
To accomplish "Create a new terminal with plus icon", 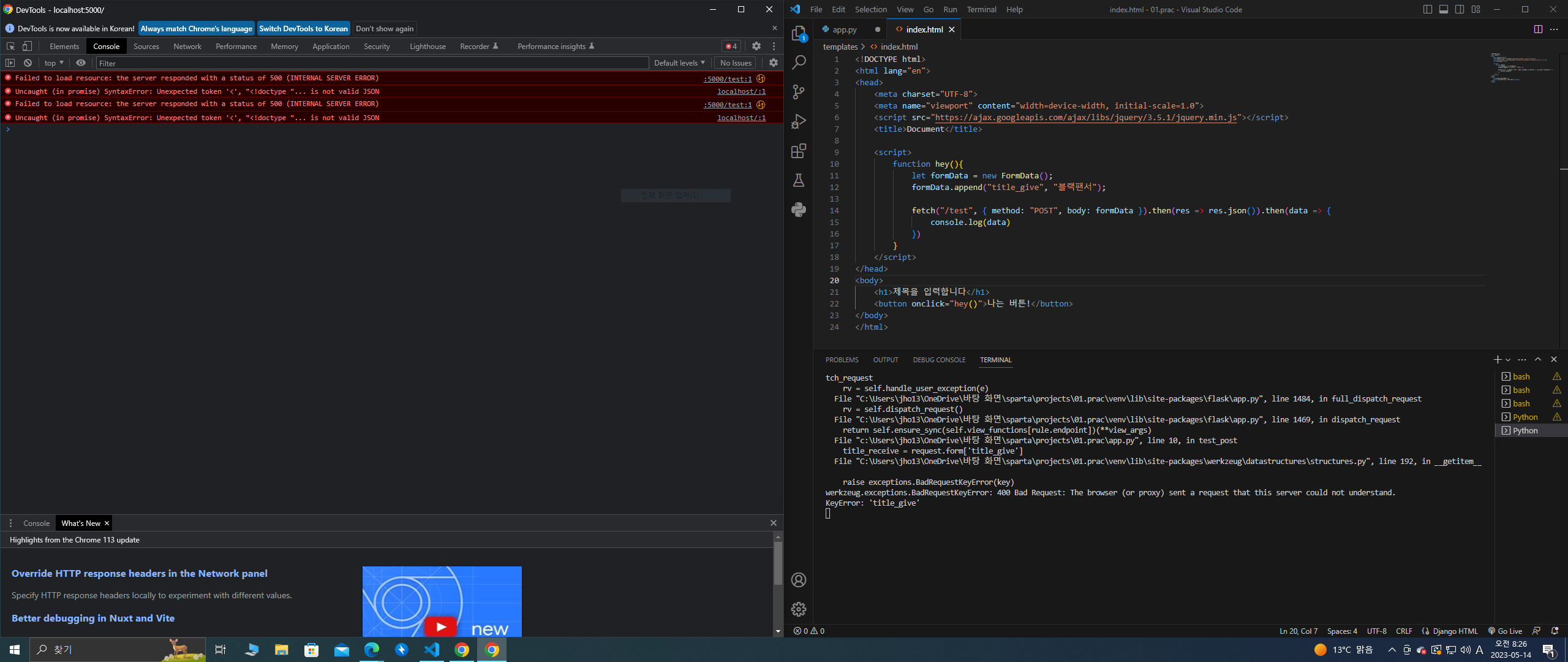I will click(x=1497, y=359).
